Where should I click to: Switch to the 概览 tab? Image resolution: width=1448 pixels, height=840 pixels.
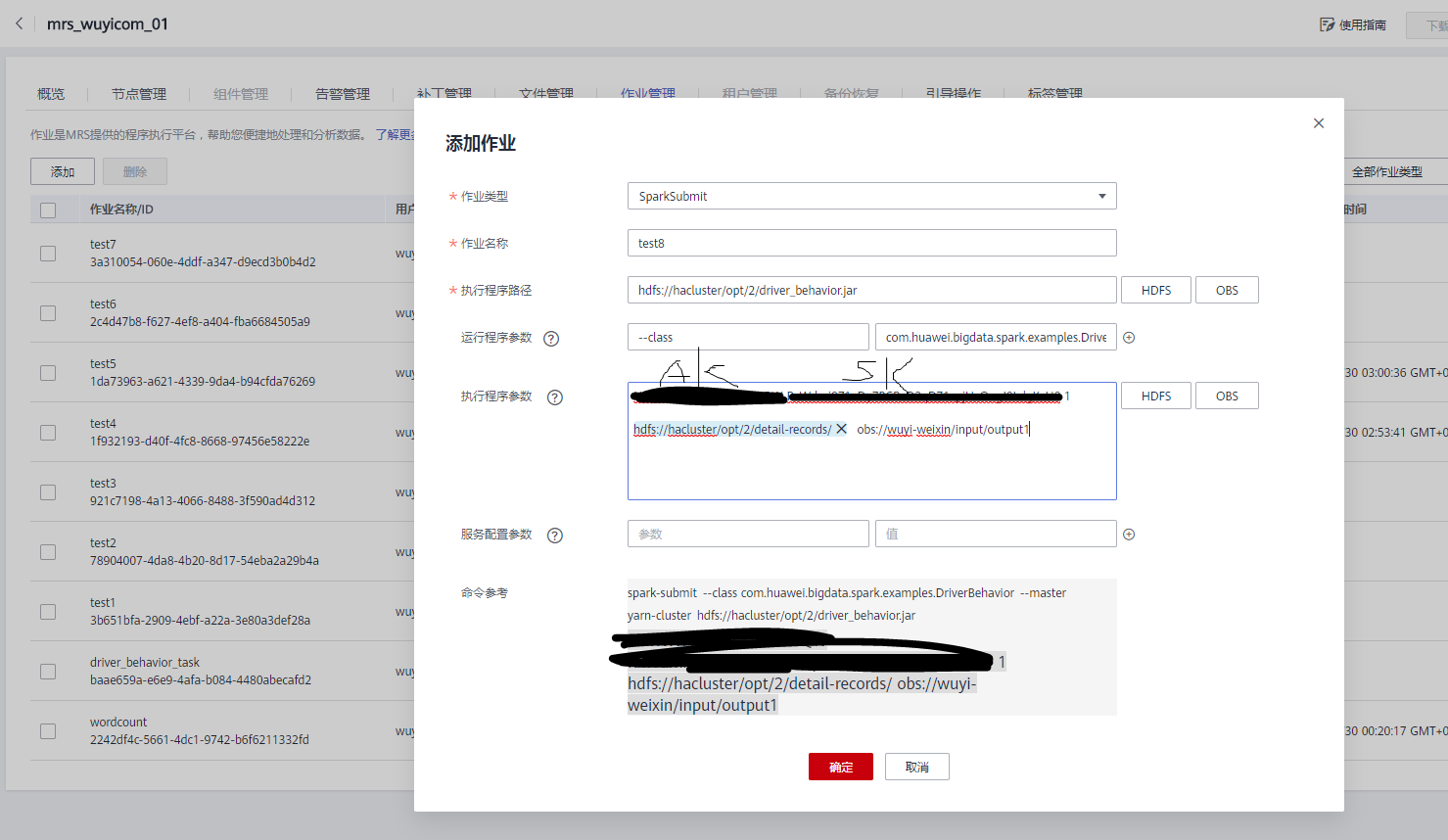51,94
